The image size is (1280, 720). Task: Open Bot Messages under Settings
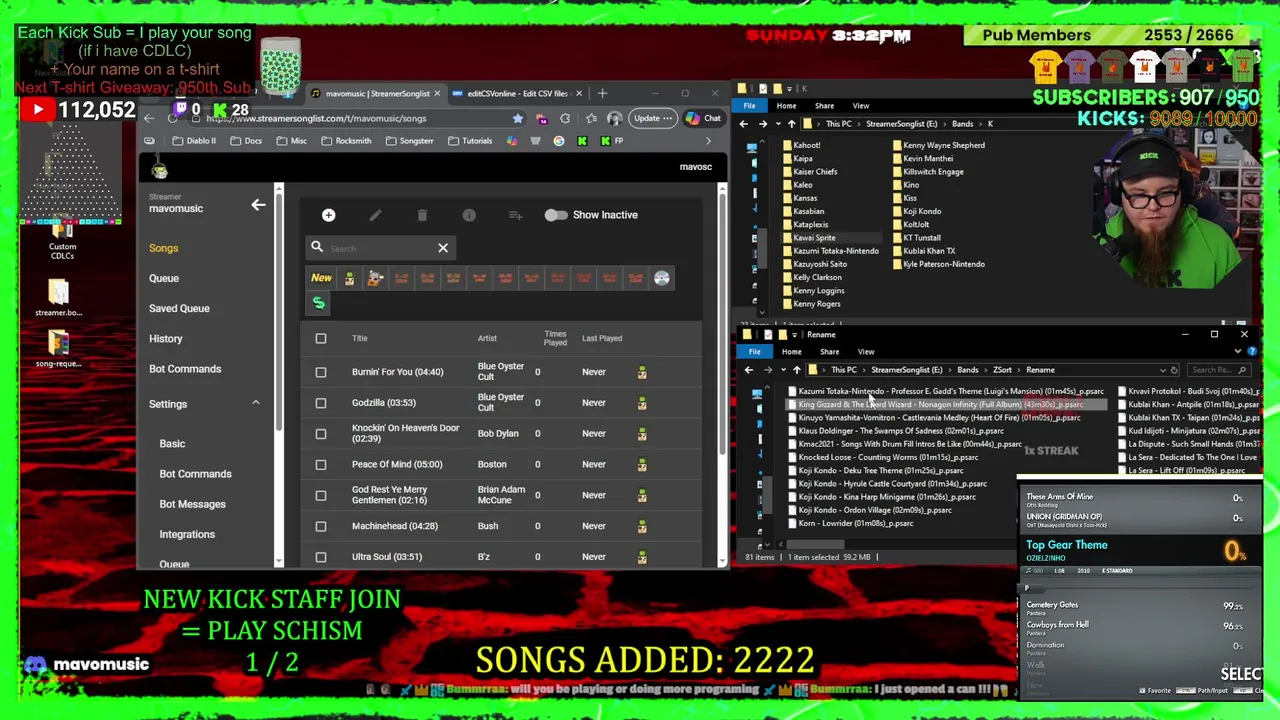[x=193, y=504]
